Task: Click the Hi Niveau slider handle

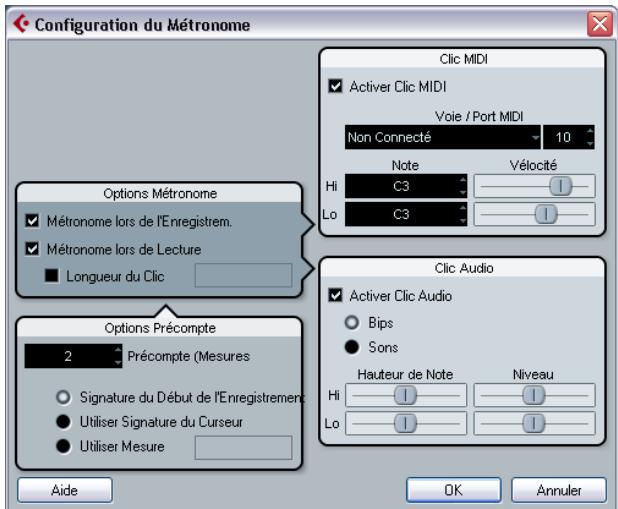Action: (534, 395)
